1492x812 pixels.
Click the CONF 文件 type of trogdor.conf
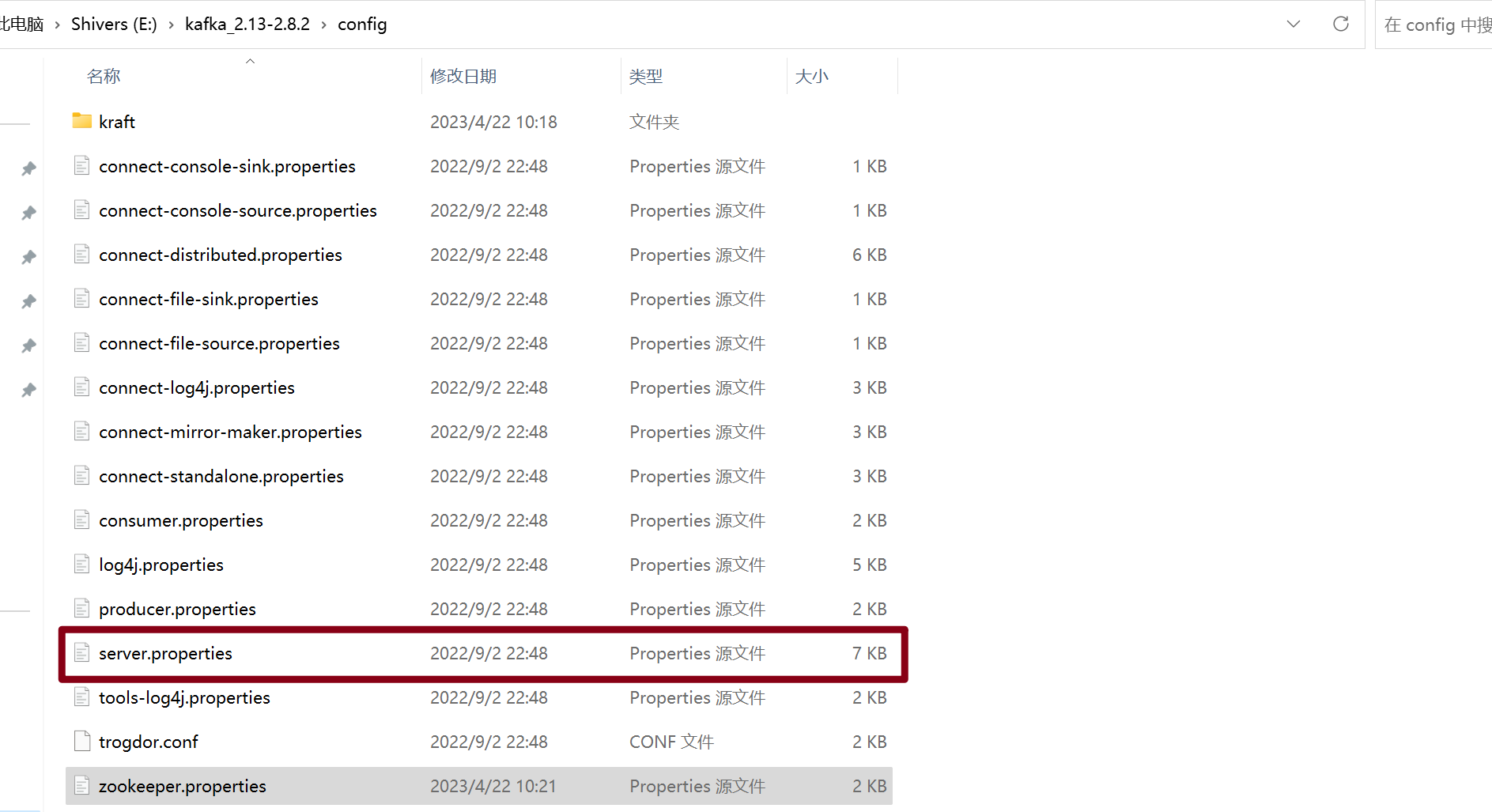671,742
